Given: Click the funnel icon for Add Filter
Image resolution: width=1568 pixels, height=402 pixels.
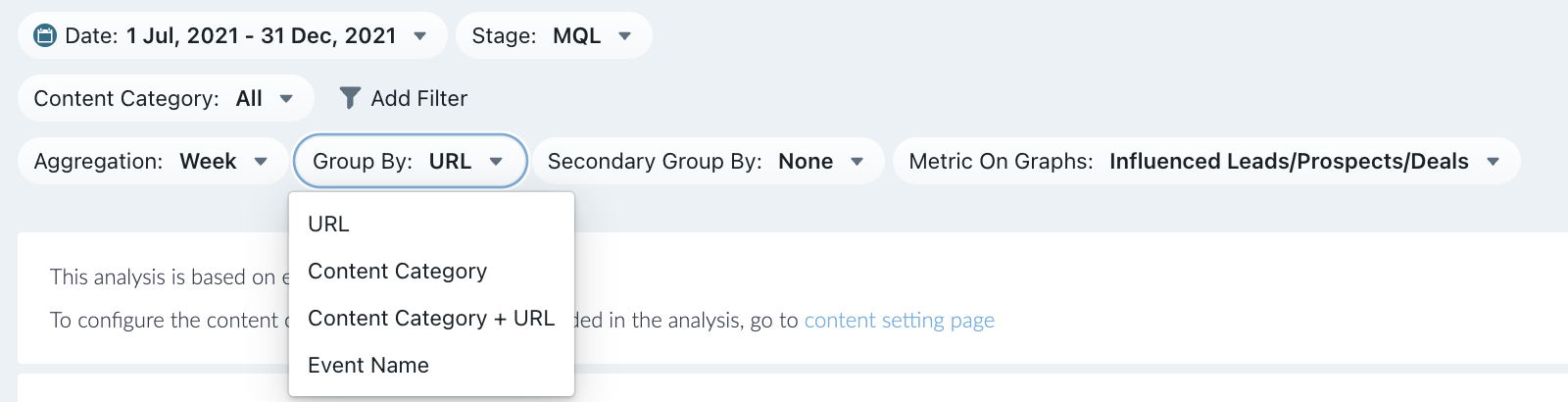Looking at the screenshot, I should pyautogui.click(x=350, y=98).
